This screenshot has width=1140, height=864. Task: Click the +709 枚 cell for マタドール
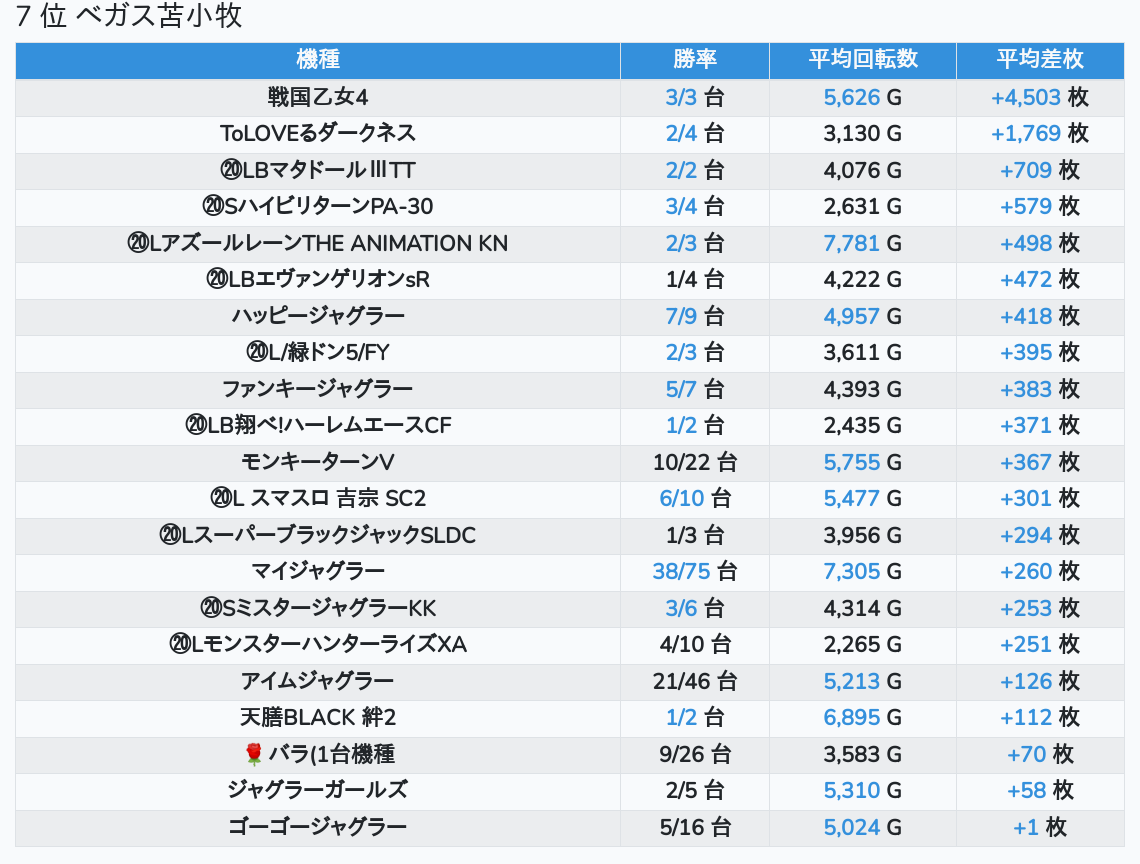pyautogui.click(x=1040, y=170)
